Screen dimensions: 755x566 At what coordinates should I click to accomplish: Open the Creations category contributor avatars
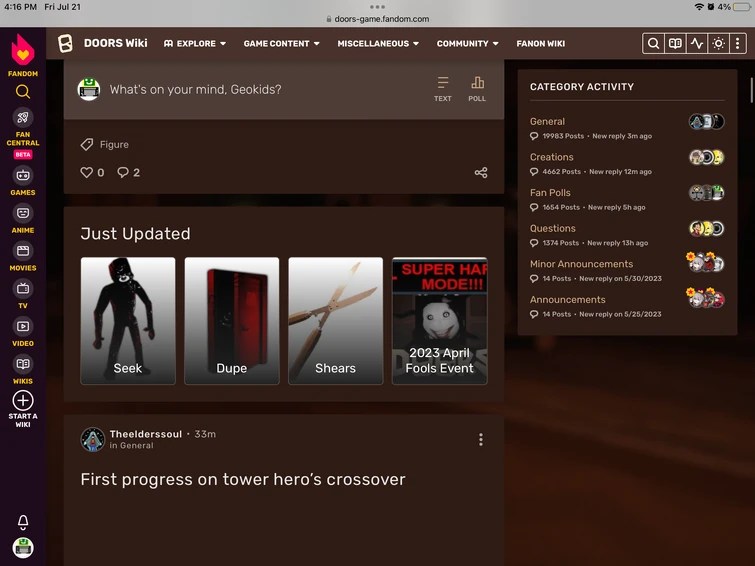[x=706, y=157]
